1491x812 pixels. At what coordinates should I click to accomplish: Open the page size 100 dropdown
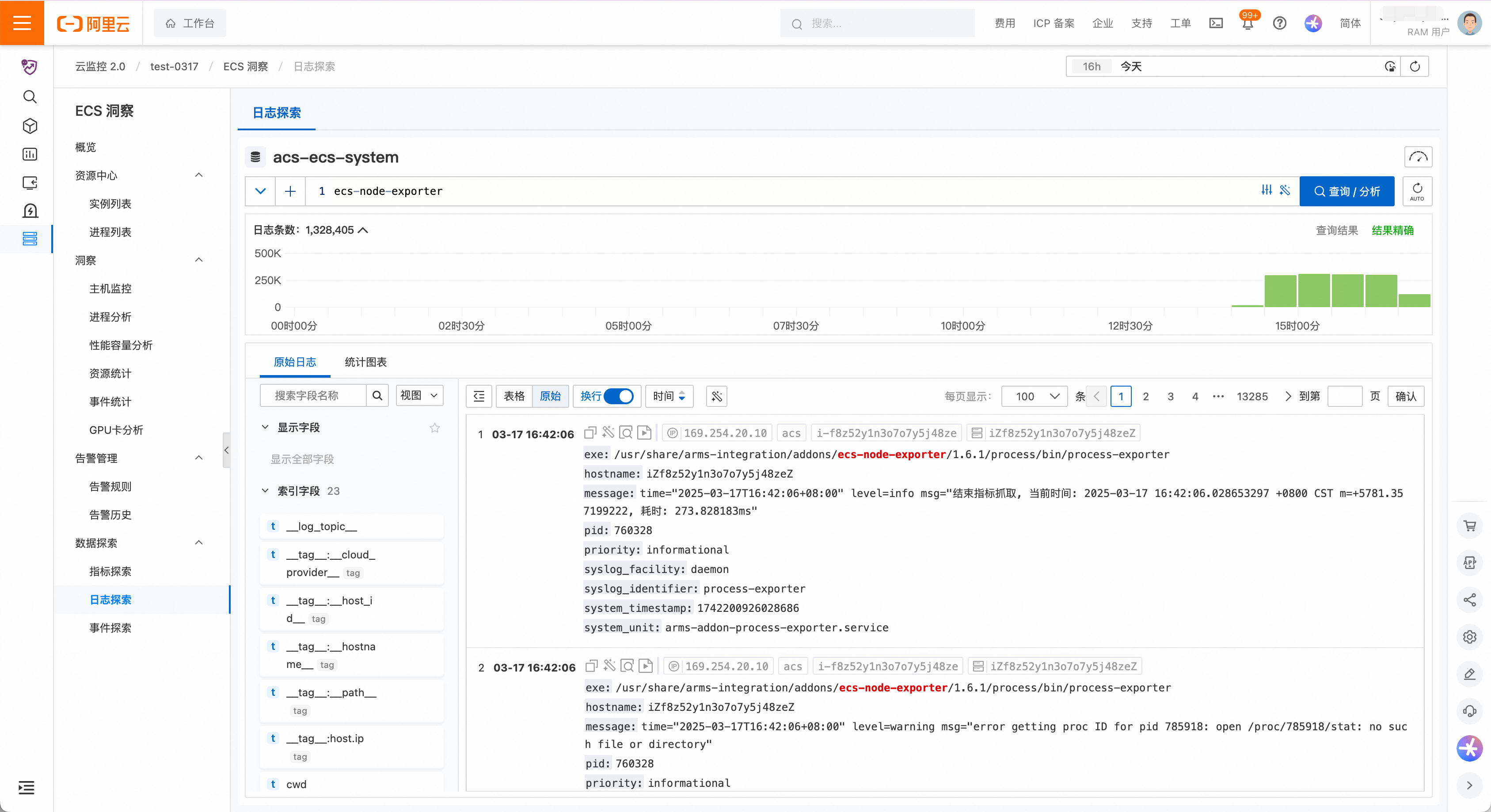click(1035, 396)
